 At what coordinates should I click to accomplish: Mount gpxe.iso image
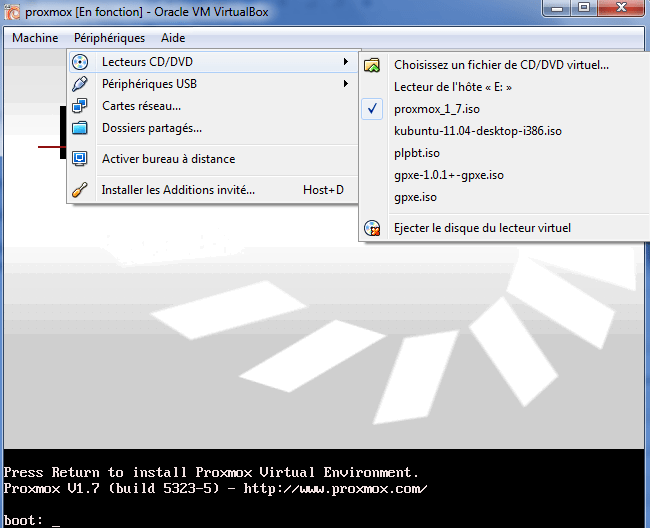coord(505,197)
